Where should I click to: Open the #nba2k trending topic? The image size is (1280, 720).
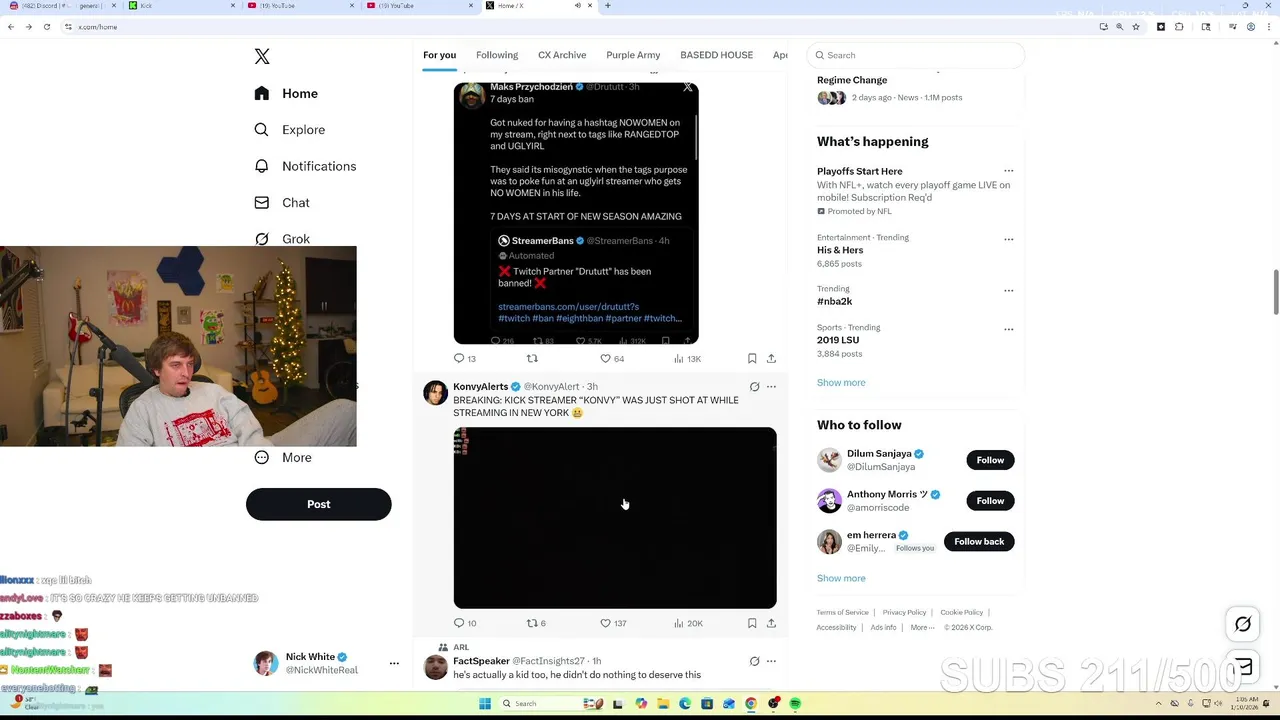click(x=834, y=301)
